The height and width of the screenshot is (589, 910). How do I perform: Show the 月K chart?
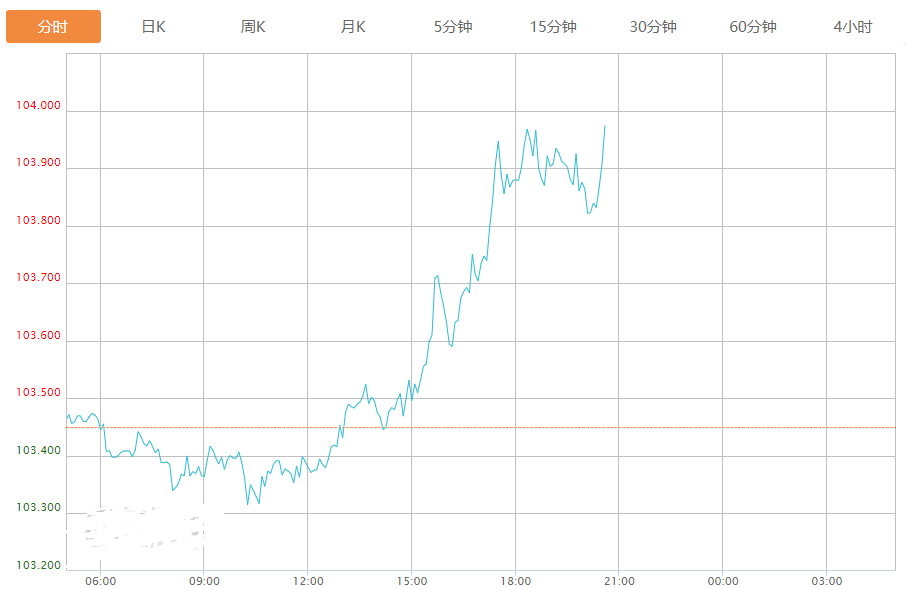coord(353,27)
